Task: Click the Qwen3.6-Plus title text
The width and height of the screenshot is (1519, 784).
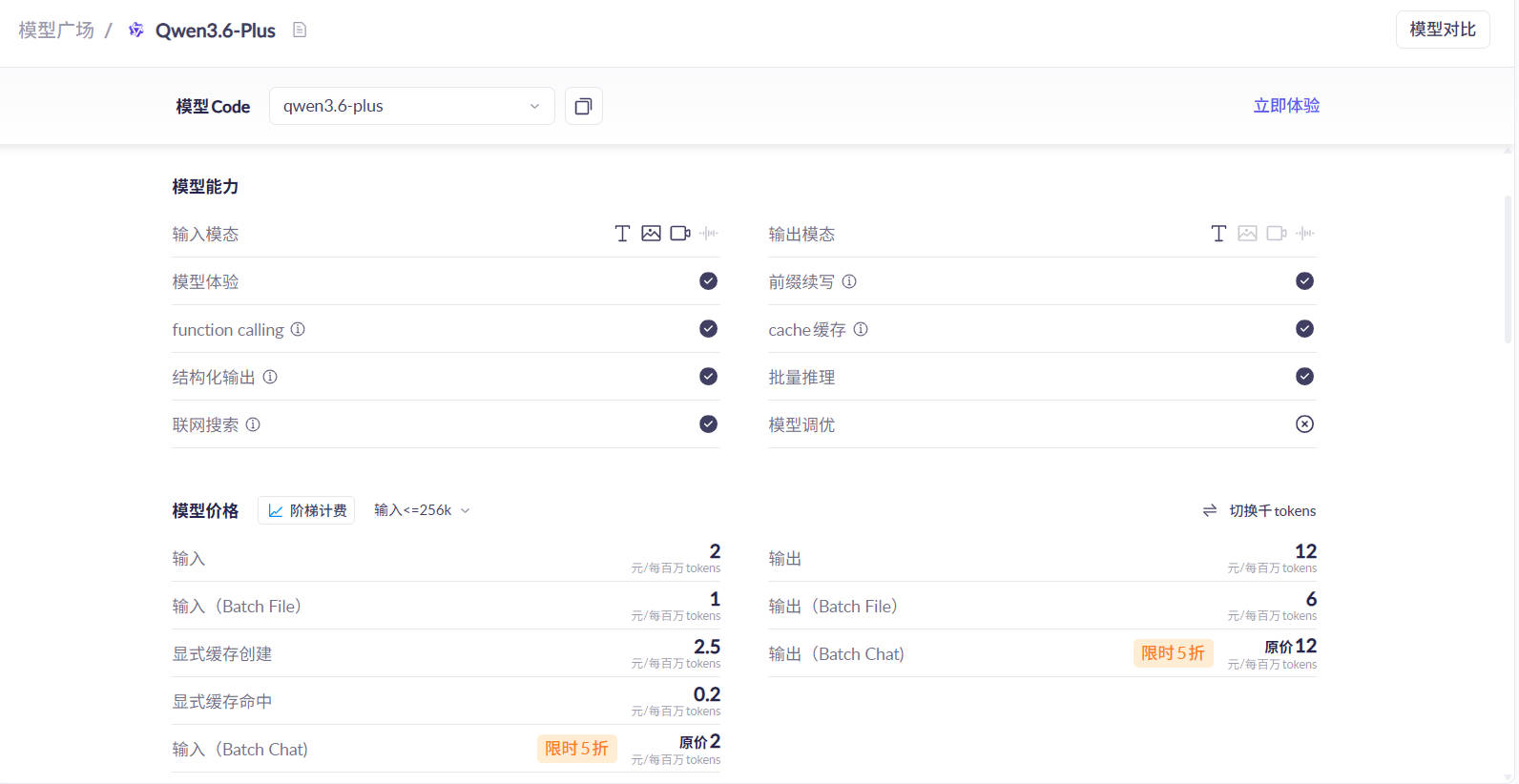Action: point(216,31)
